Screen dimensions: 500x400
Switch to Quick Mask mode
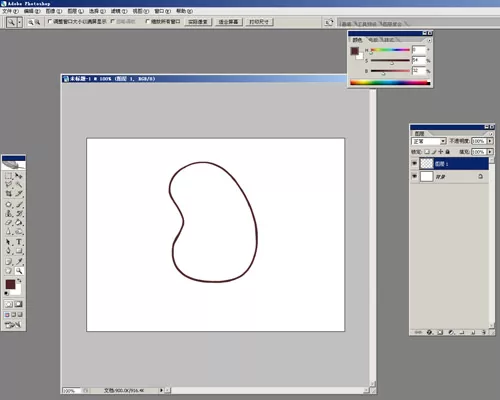click(19, 304)
